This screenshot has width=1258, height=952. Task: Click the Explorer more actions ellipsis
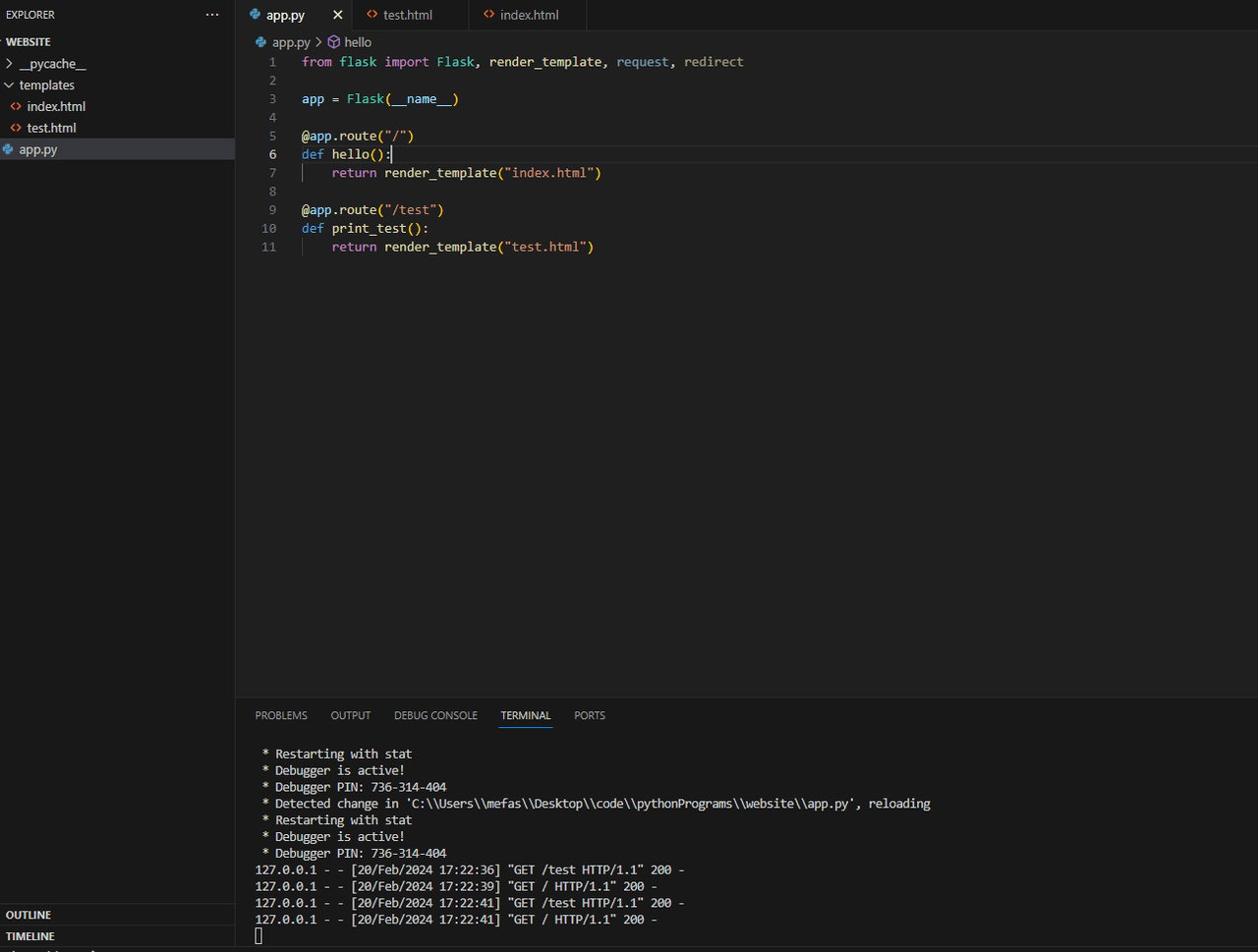(212, 15)
